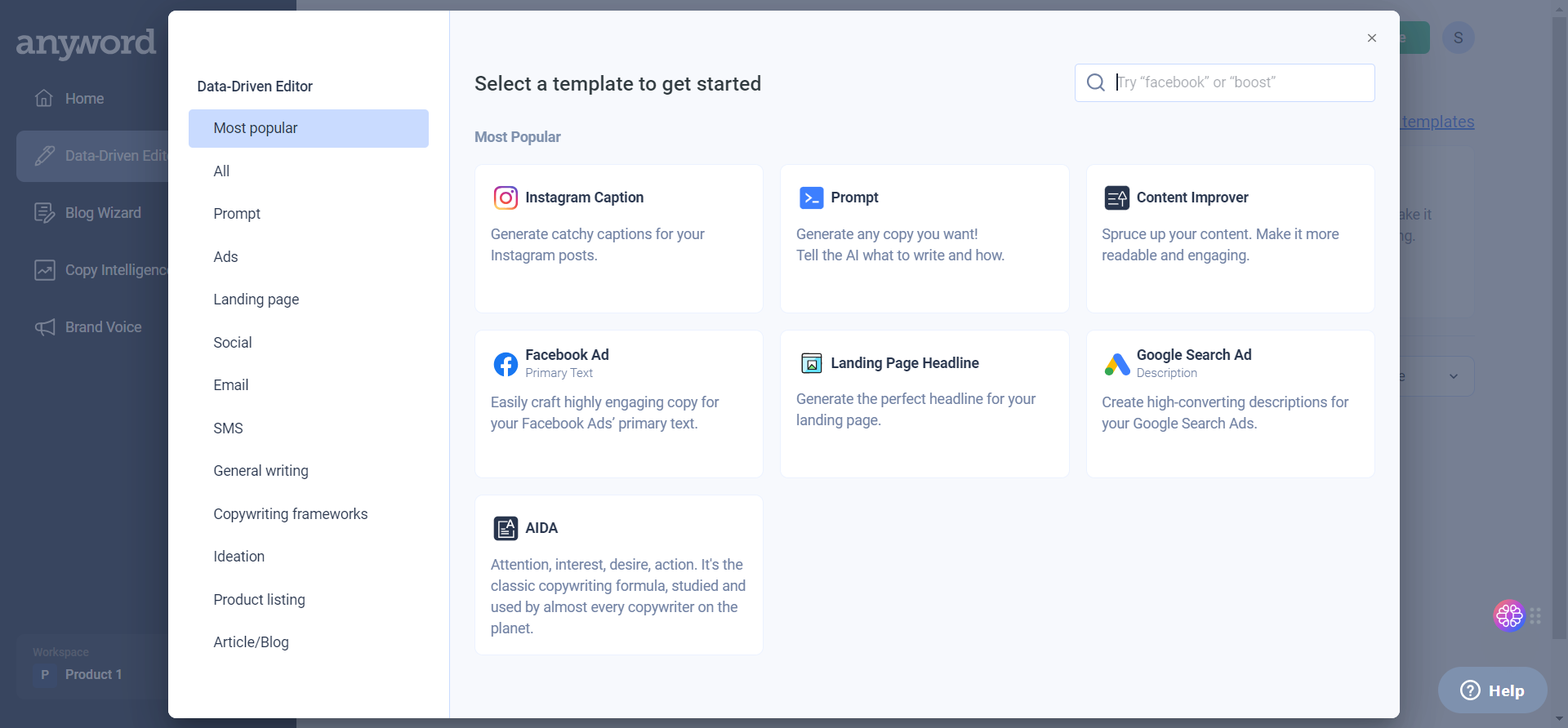Viewport: 1568px width, 728px height.
Task: Click the Facebook logo icon
Action: coord(506,364)
